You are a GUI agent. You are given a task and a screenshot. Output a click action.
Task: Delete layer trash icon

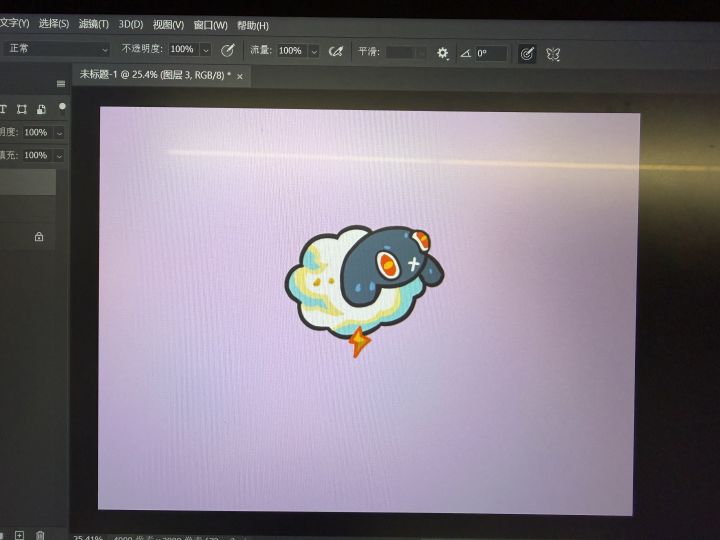40,535
